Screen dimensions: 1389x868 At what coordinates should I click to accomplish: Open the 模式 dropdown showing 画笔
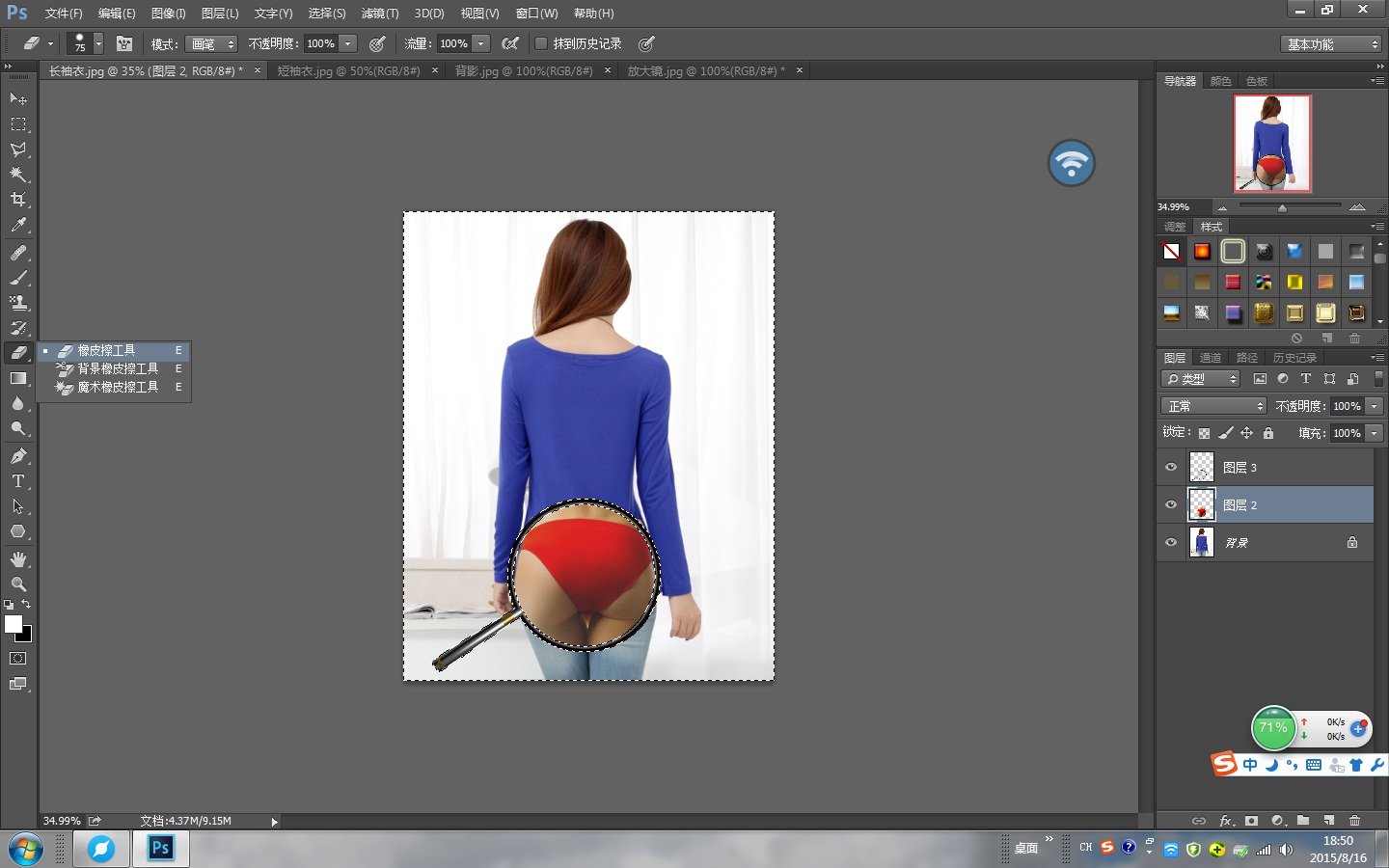point(211,44)
